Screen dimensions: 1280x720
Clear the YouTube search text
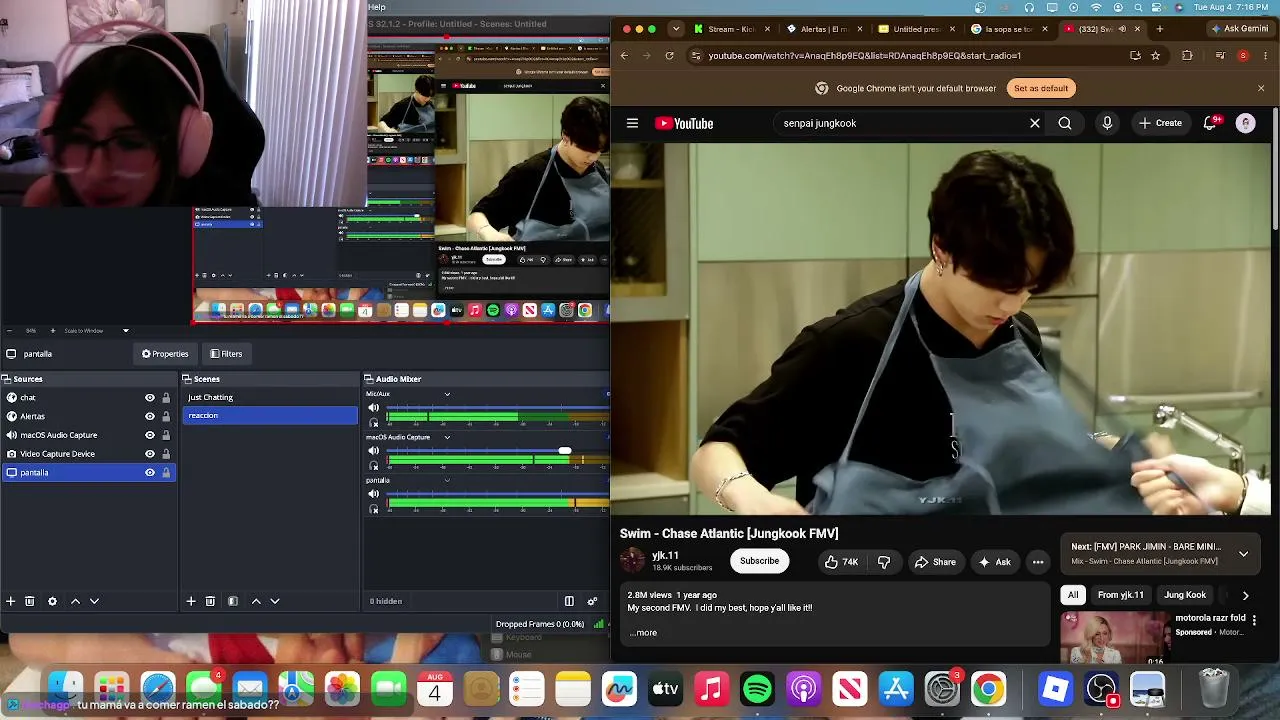1035,123
